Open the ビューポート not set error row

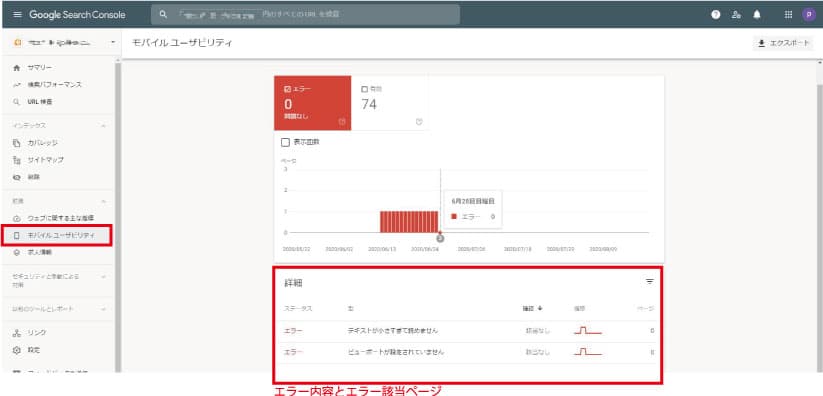(x=469, y=352)
